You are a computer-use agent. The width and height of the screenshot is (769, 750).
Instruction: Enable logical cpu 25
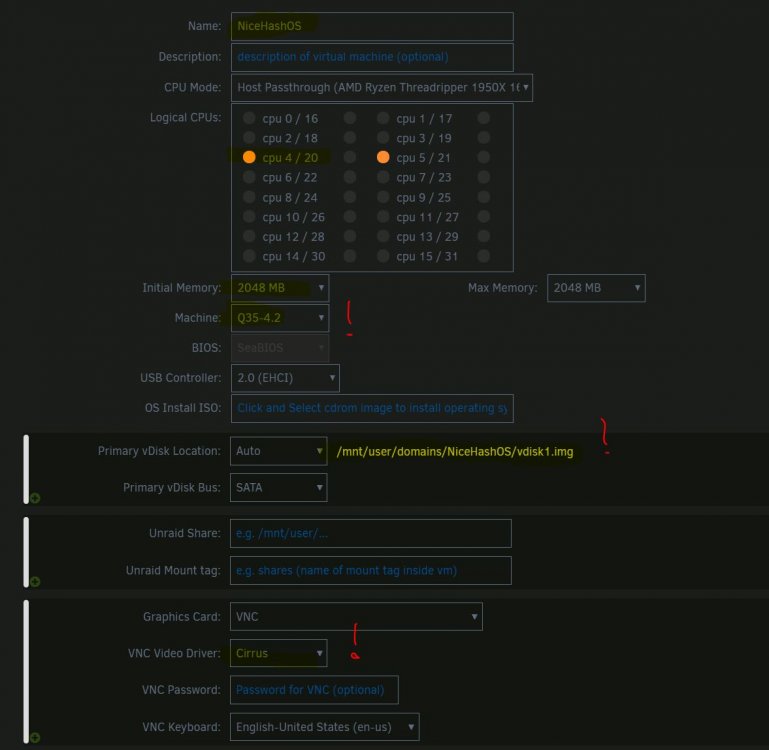tap(484, 197)
